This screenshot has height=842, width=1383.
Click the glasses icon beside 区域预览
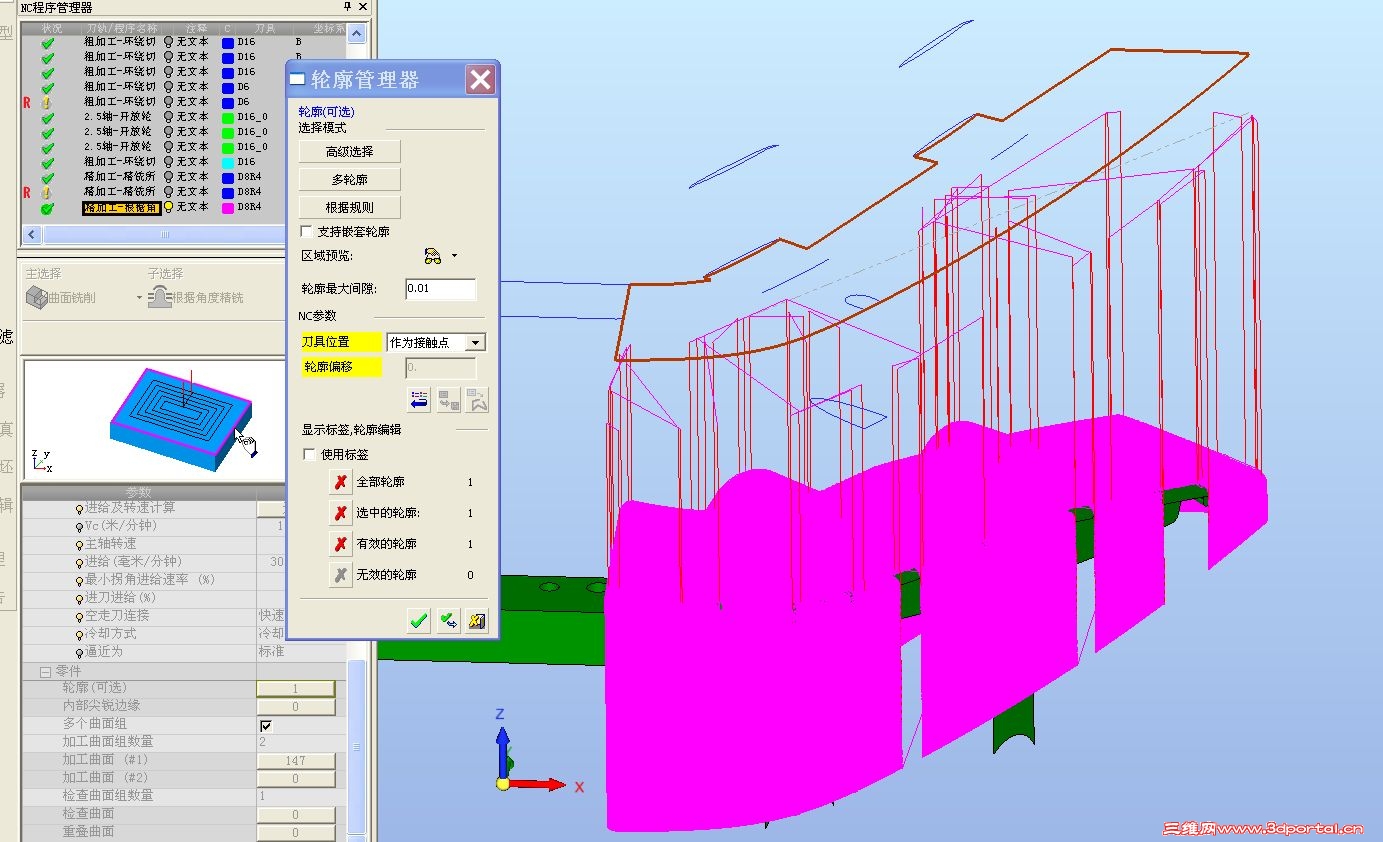(x=432, y=256)
